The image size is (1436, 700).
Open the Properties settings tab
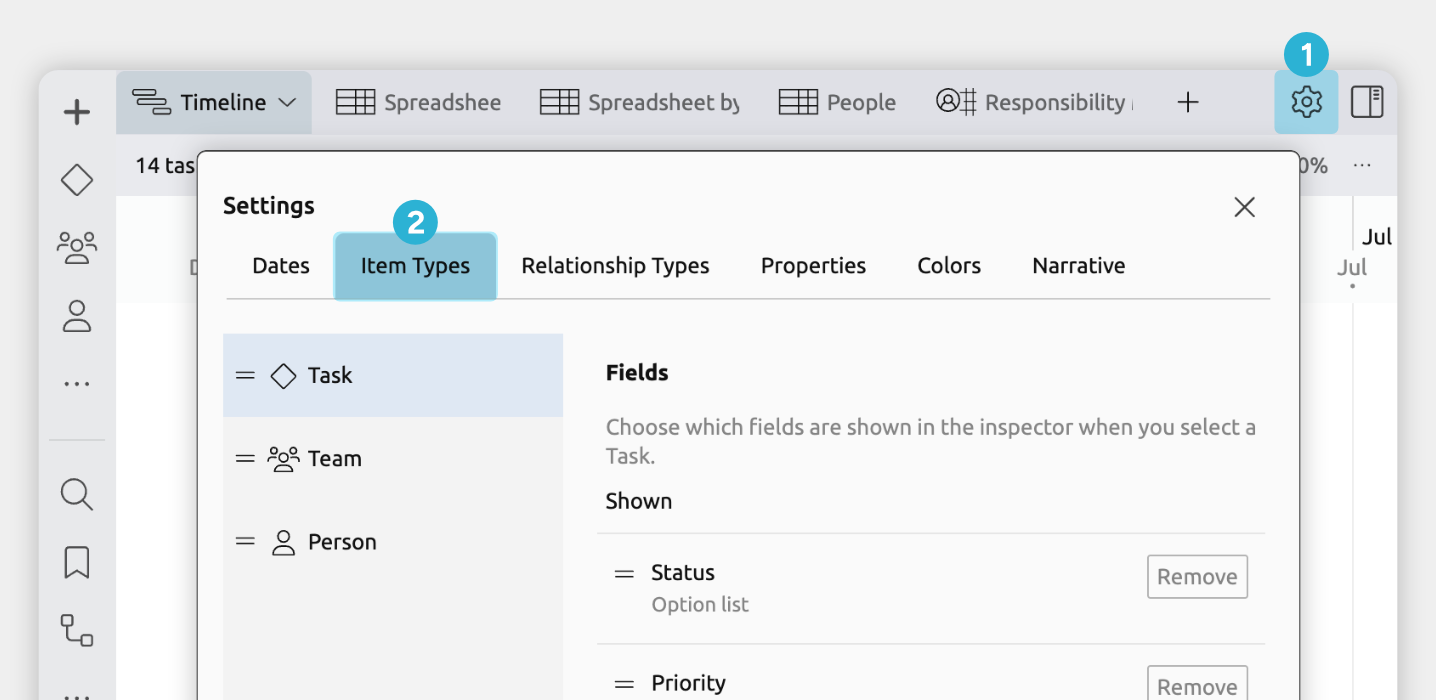point(813,266)
